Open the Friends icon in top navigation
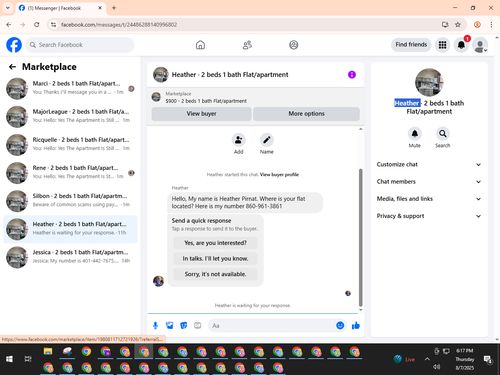The width and height of the screenshot is (500, 375). [247, 45]
